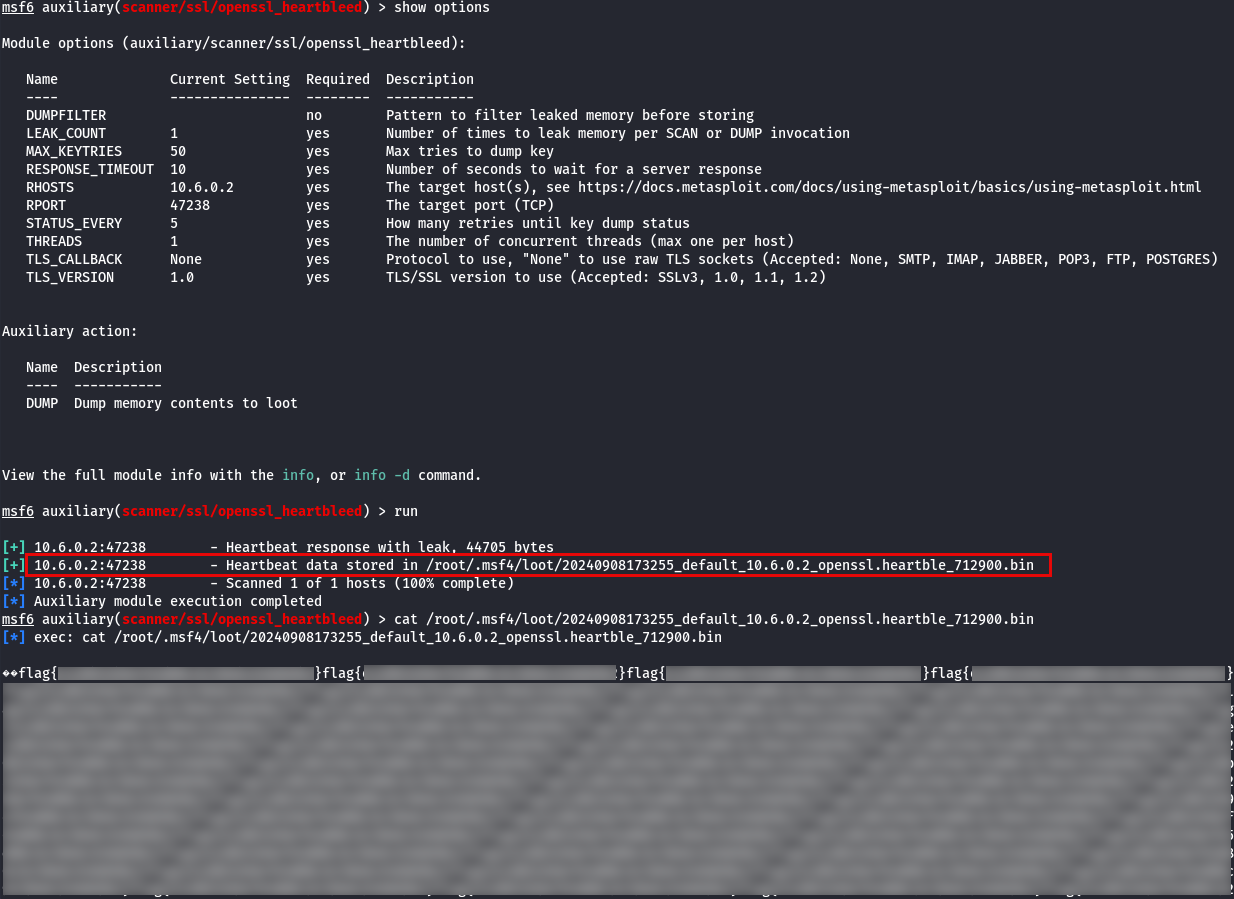Select the RPORT value 47238
1234x899 pixels.
190,205
